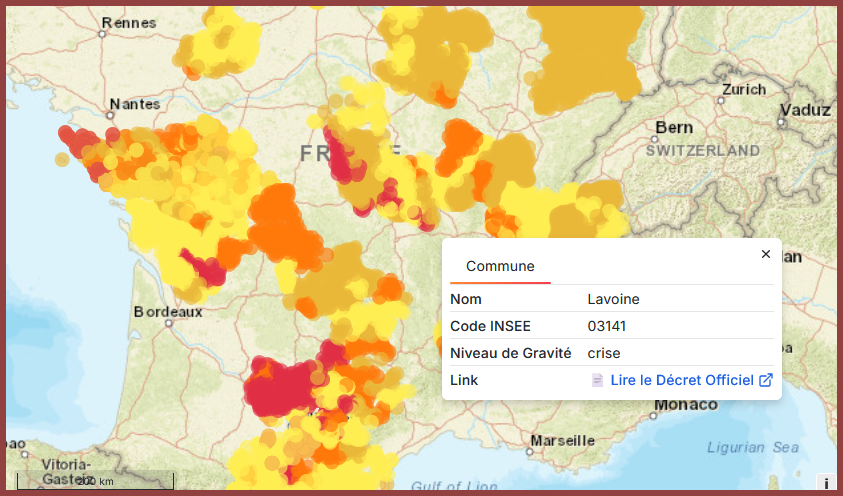Click the Vaduz city marker
The width and height of the screenshot is (843, 496).
pyautogui.click(x=781, y=123)
